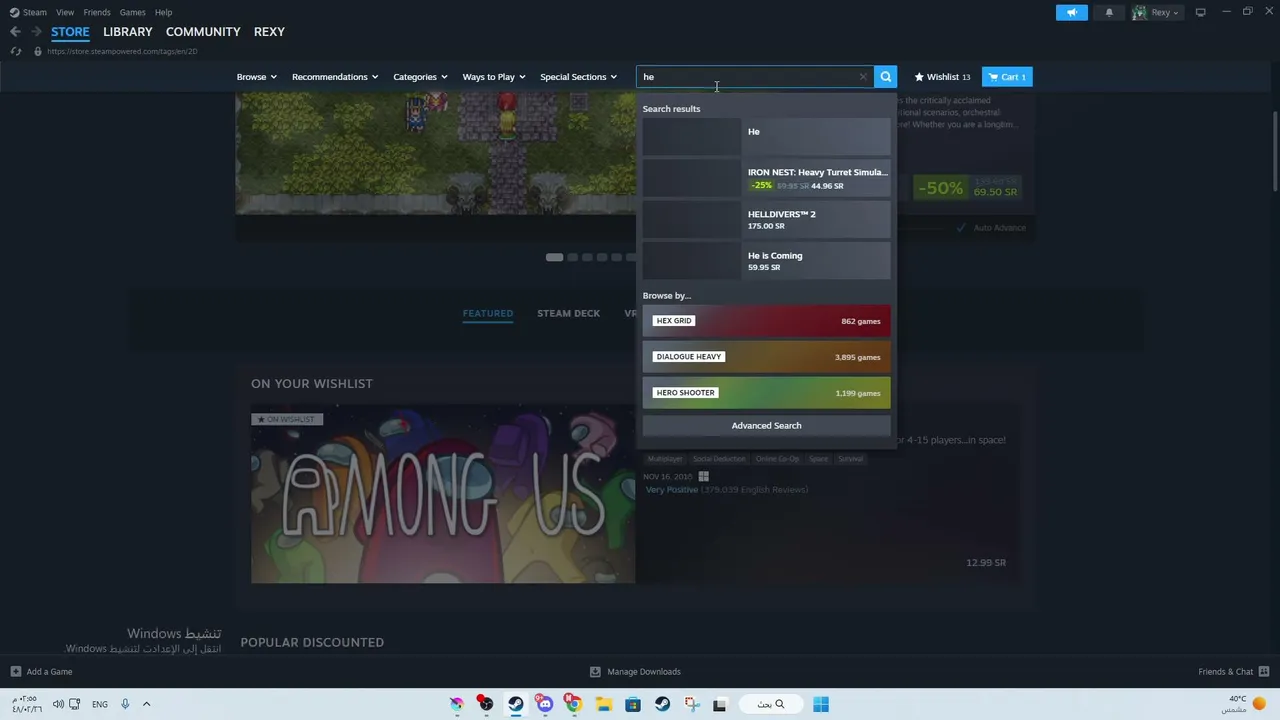The image size is (1280, 720).
Task: Submit search with the magnifier button
Action: (885, 77)
